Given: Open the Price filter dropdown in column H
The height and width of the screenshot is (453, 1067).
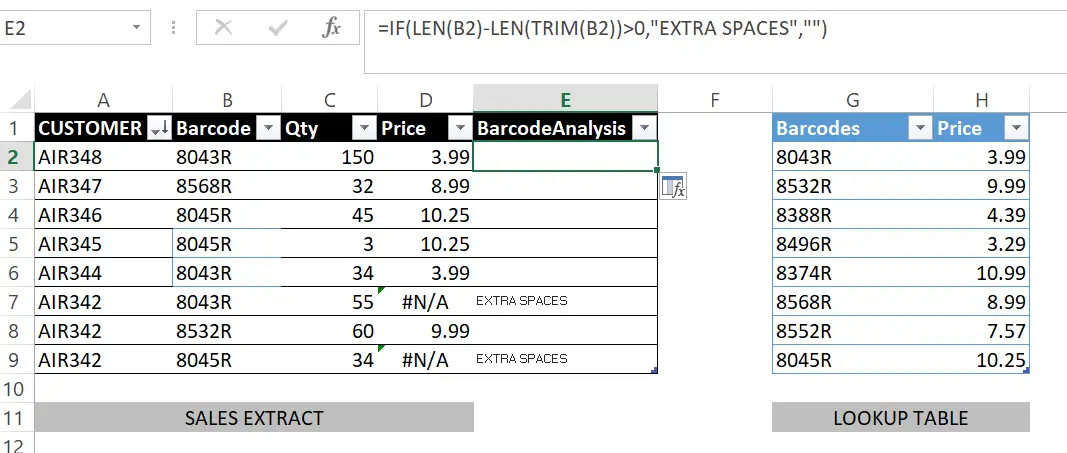Looking at the screenshot, I should (x=1017, y=128).
